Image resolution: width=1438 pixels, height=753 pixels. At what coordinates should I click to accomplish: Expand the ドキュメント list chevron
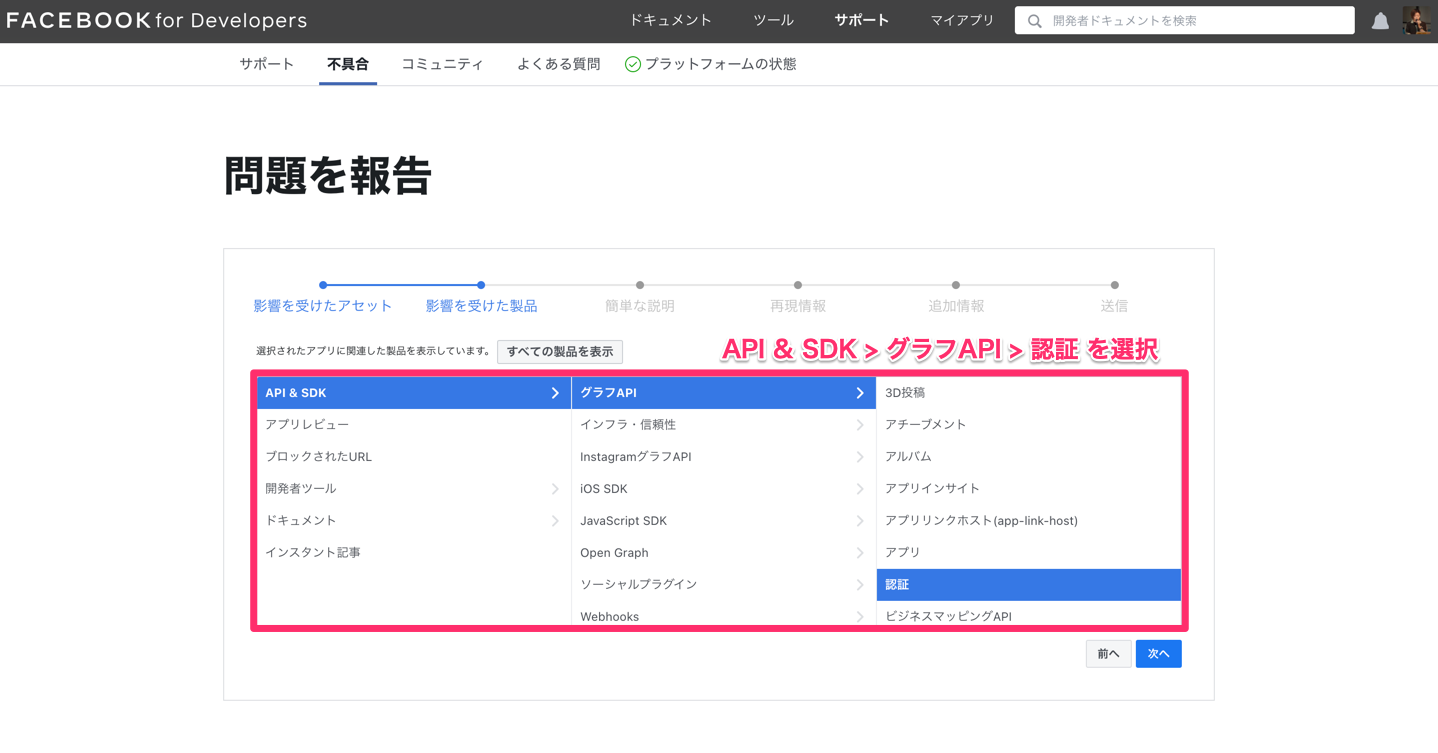pyautogui.click(x=555, y=521)
